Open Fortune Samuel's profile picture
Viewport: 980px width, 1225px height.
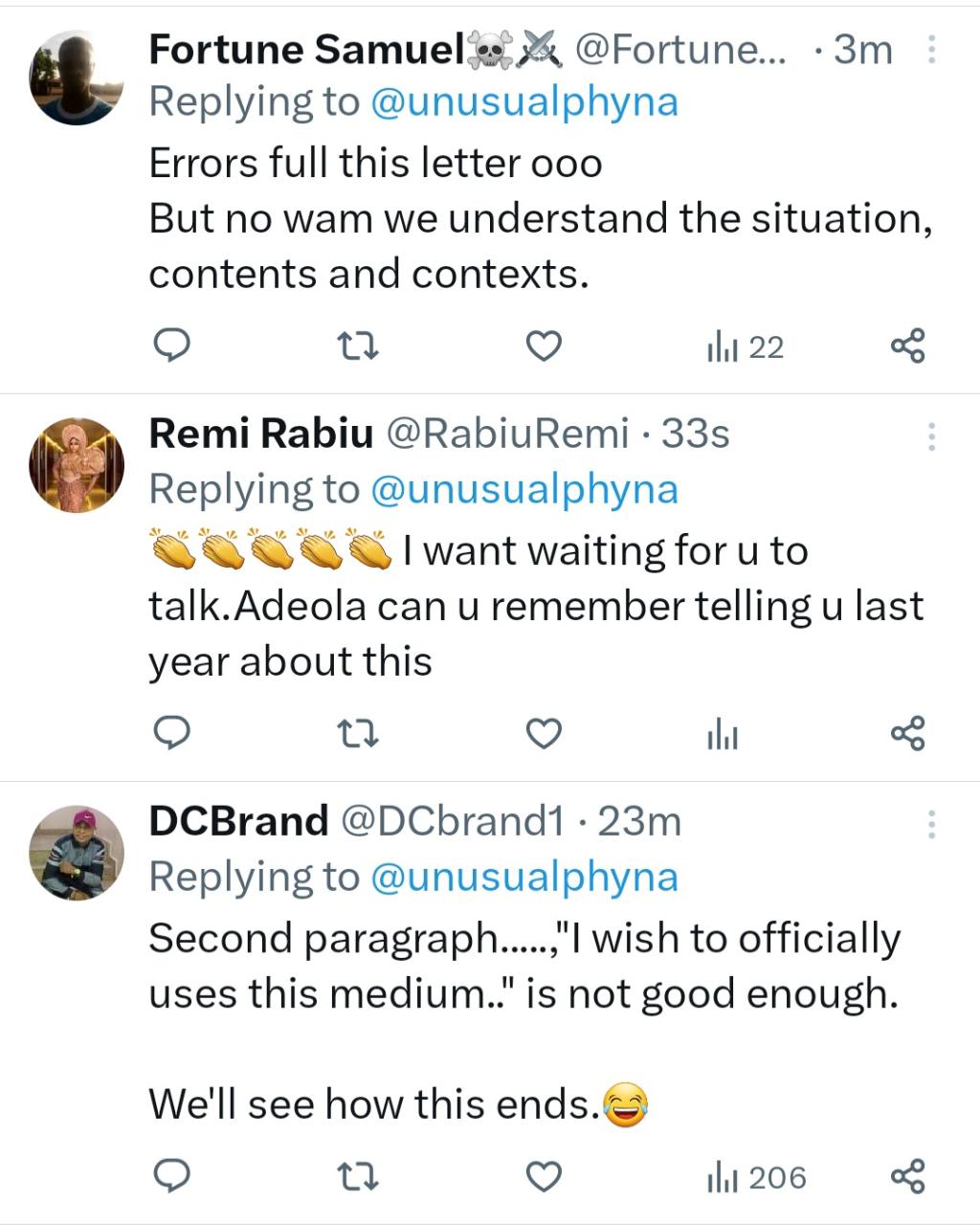point(77,76)
